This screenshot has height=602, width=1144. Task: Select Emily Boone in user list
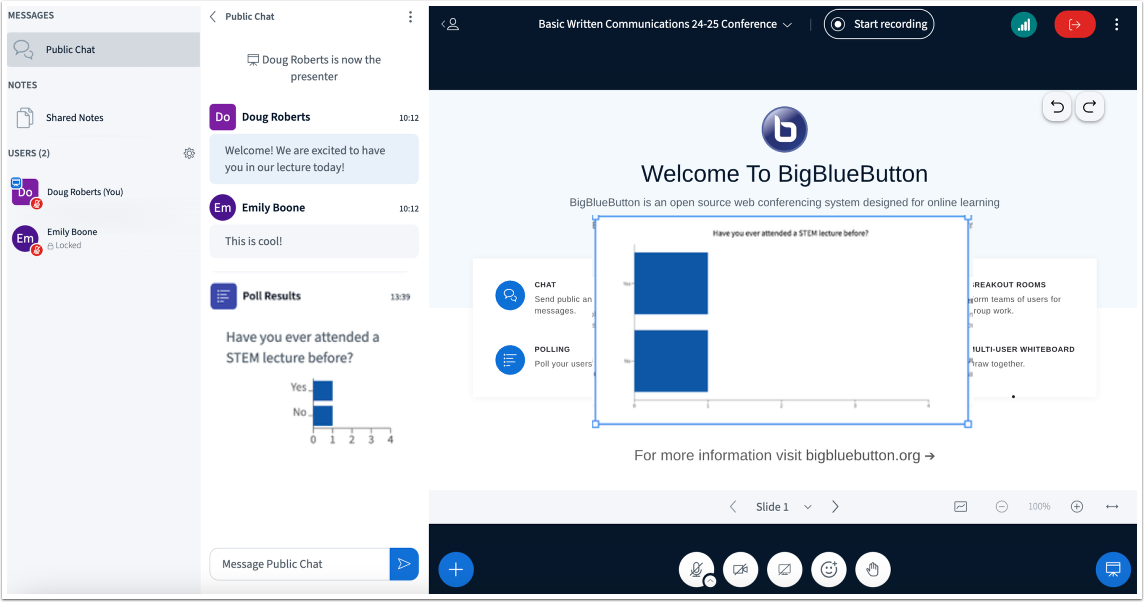[103, 239]
